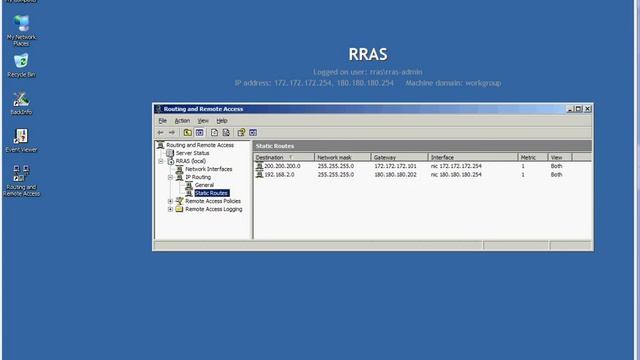Click the Forward arrow in the toolbar
Screen dimensions: 640x360
[172, 133]
